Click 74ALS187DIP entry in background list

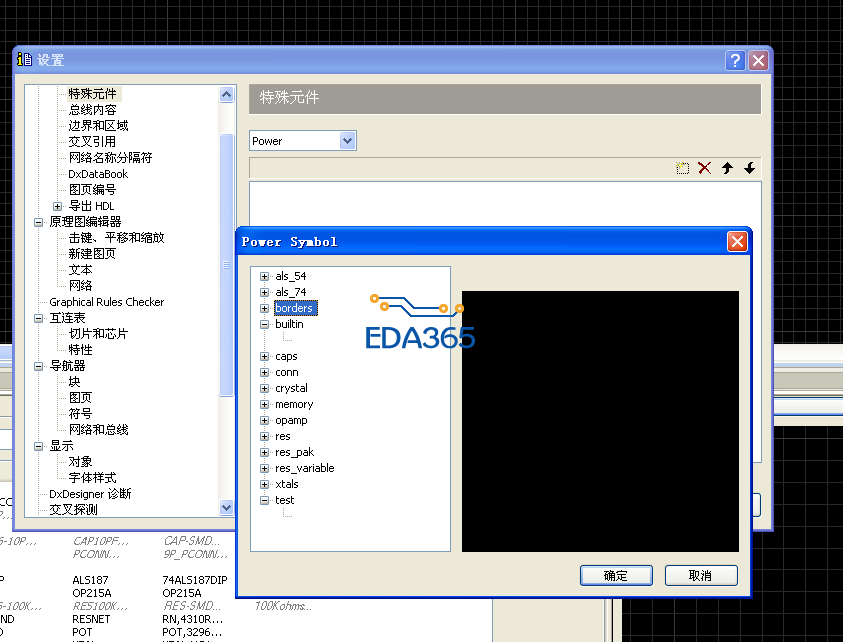tap(195, 580)
